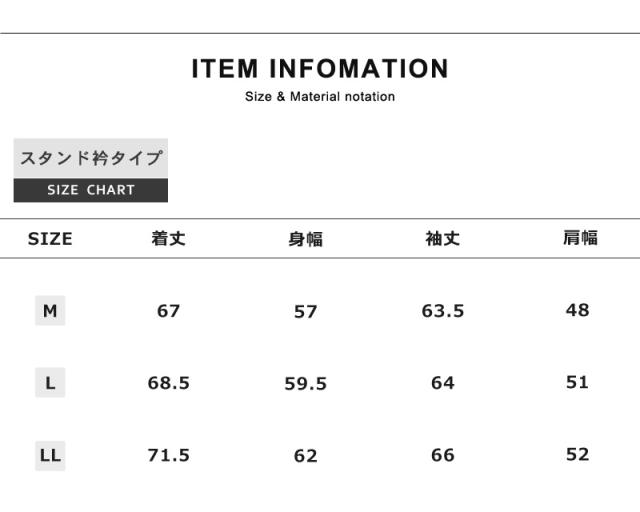Click the SIZE column header
Image resolution: width=640 pixels, height=512 pixels.
point(50,239)
